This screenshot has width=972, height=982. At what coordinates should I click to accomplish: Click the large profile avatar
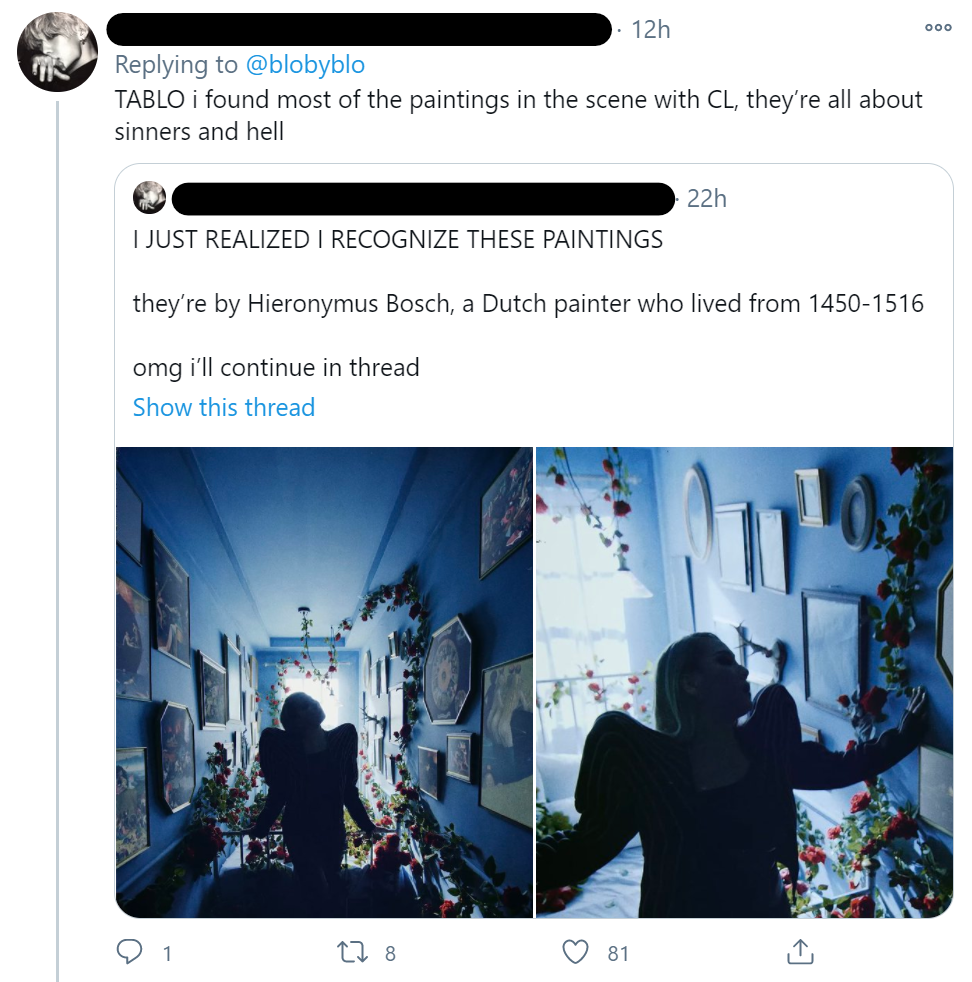tap(57, 51)
